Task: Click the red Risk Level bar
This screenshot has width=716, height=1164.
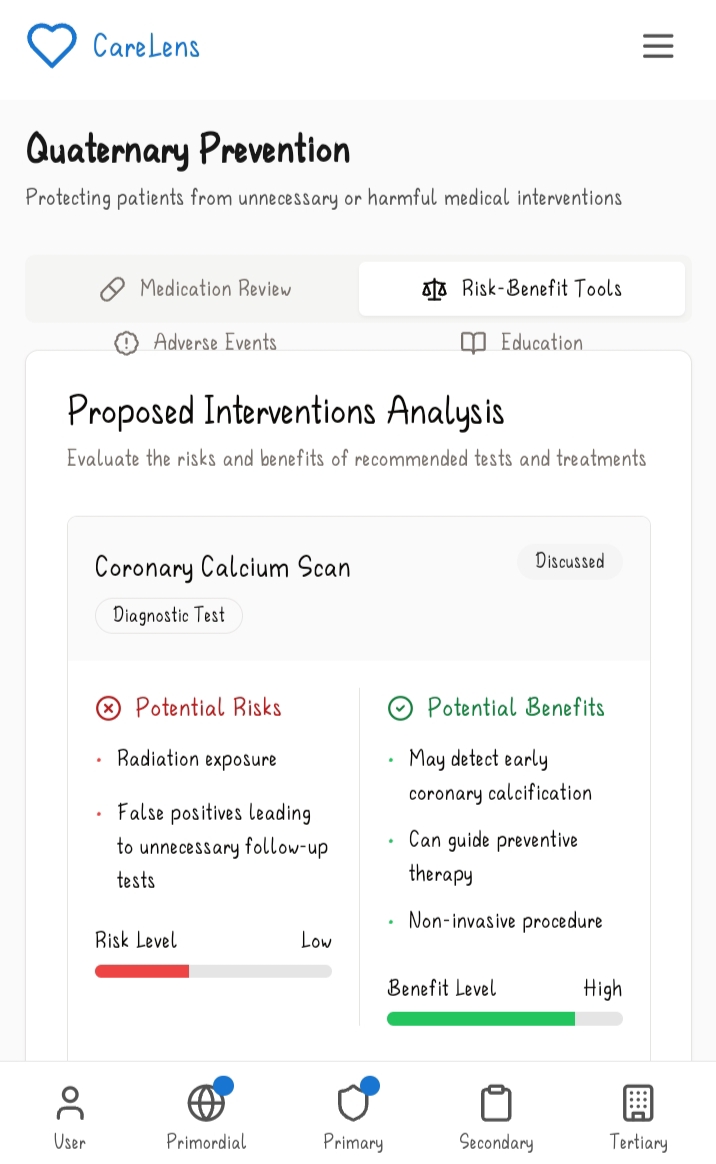Action: 142,971
